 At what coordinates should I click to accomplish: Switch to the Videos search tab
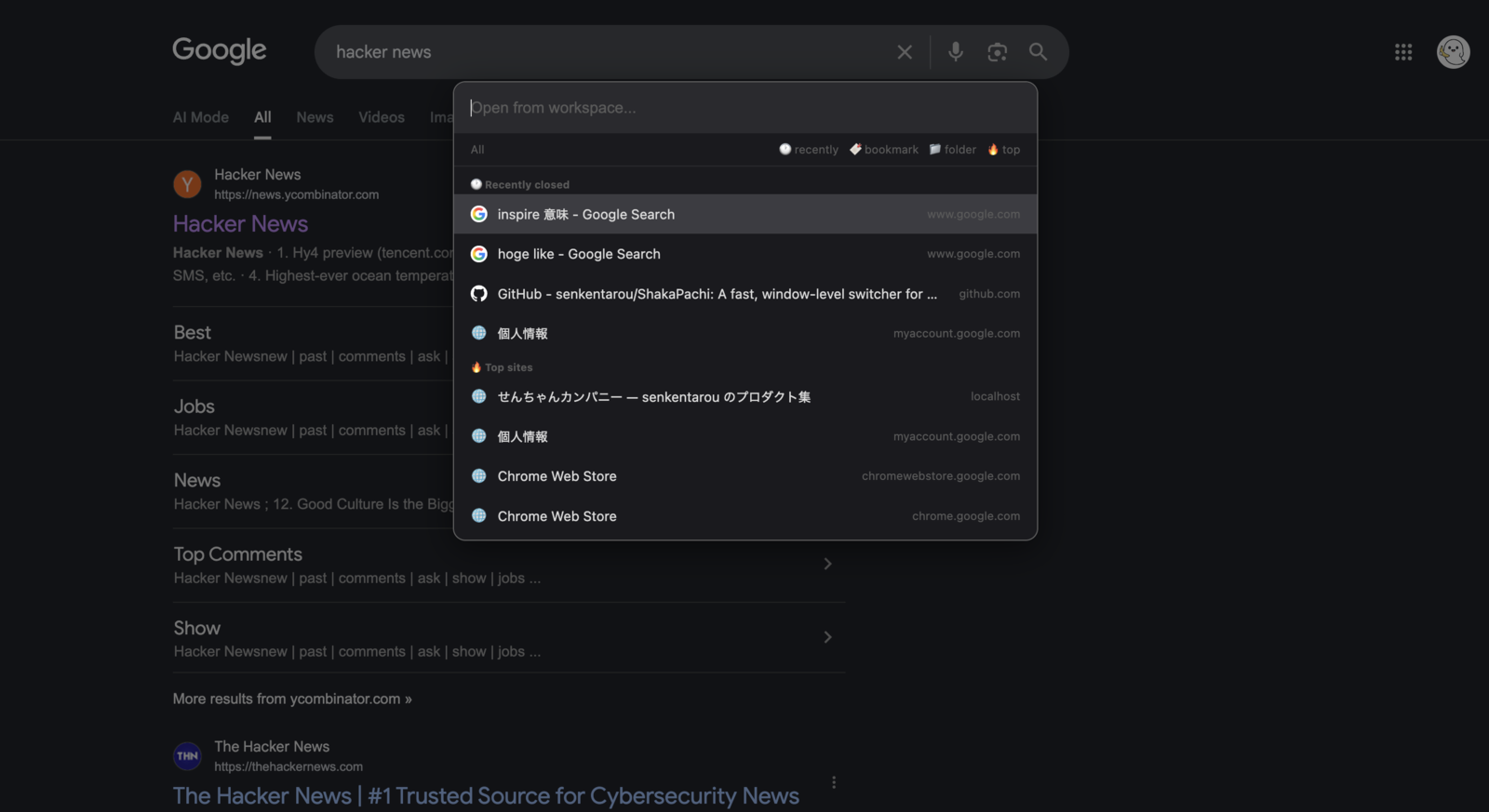coord(382,117)
